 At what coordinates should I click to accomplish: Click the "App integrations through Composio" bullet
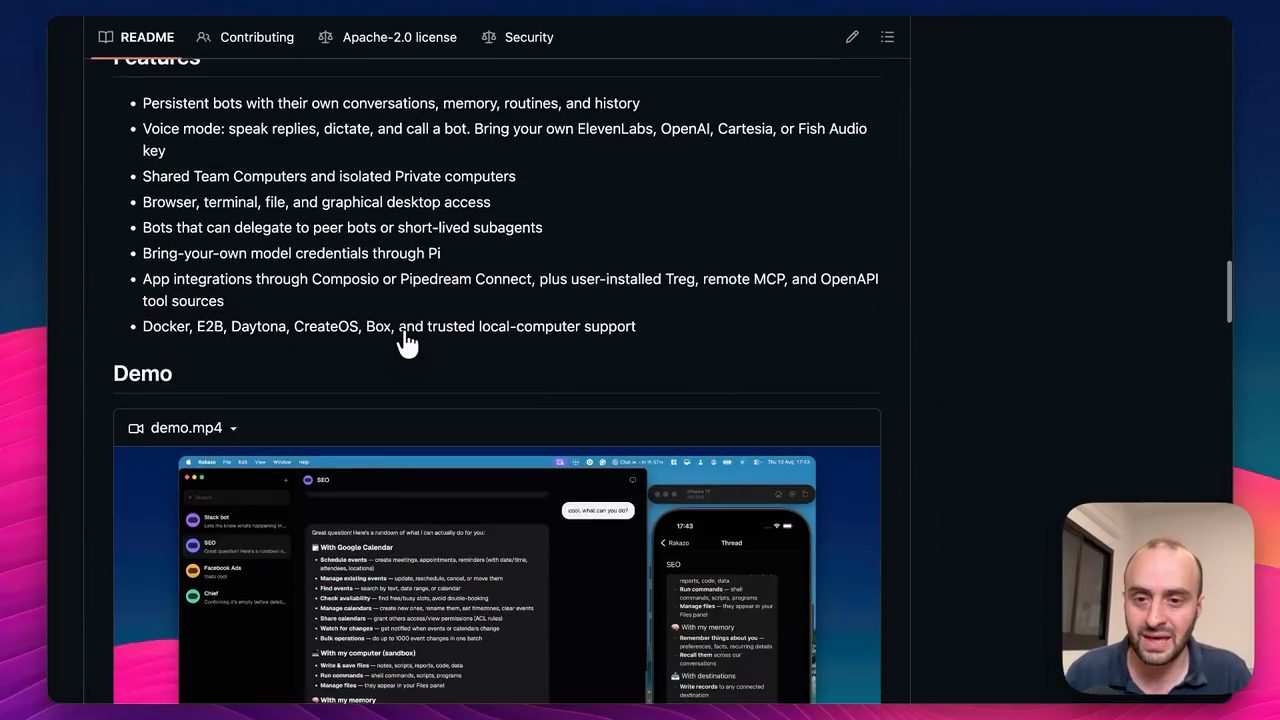tap(511, 290)
